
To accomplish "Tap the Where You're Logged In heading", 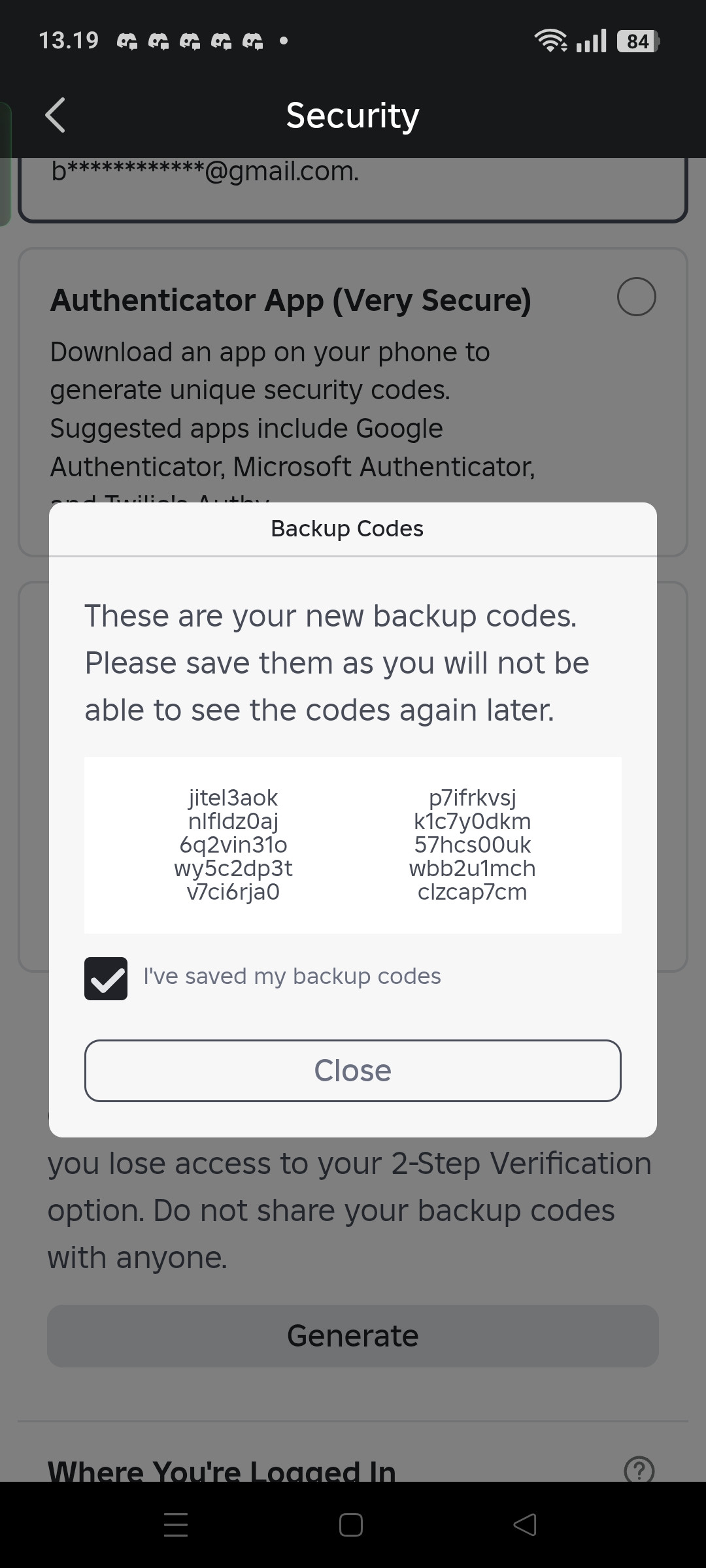I will point(222,1470).
